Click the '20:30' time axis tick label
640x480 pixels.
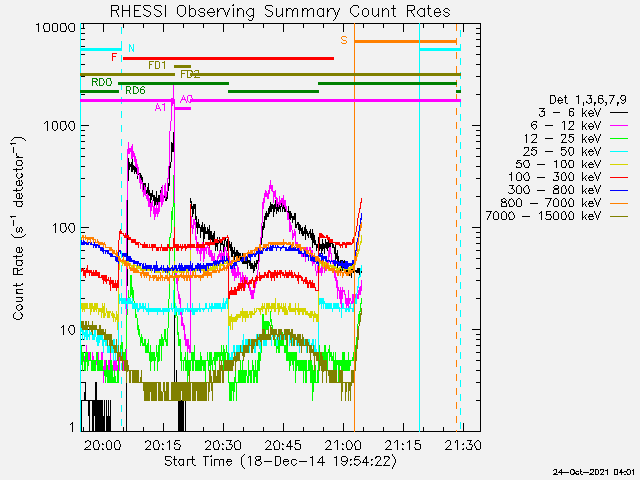pos(223,445)
